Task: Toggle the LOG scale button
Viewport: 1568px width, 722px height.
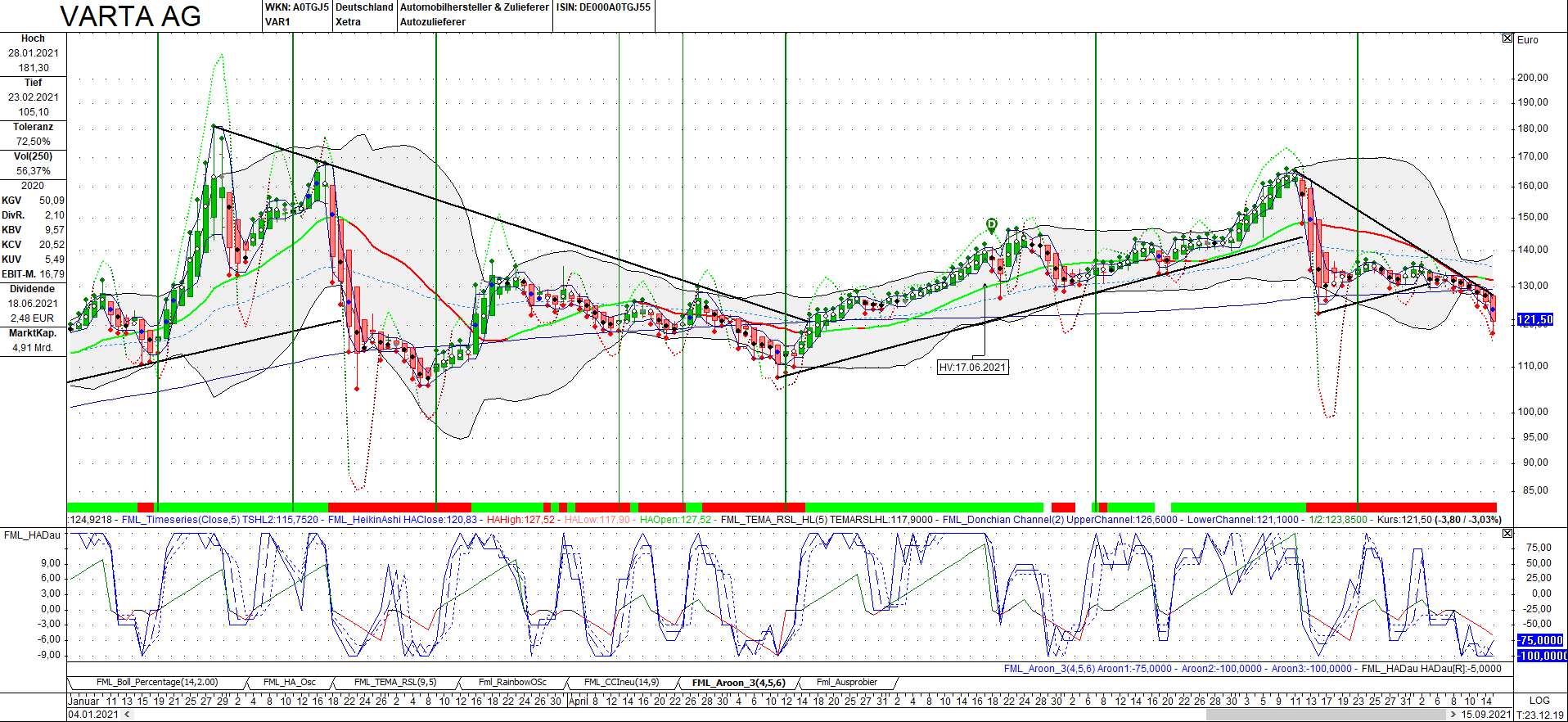Action: [x=1539, y=701]
